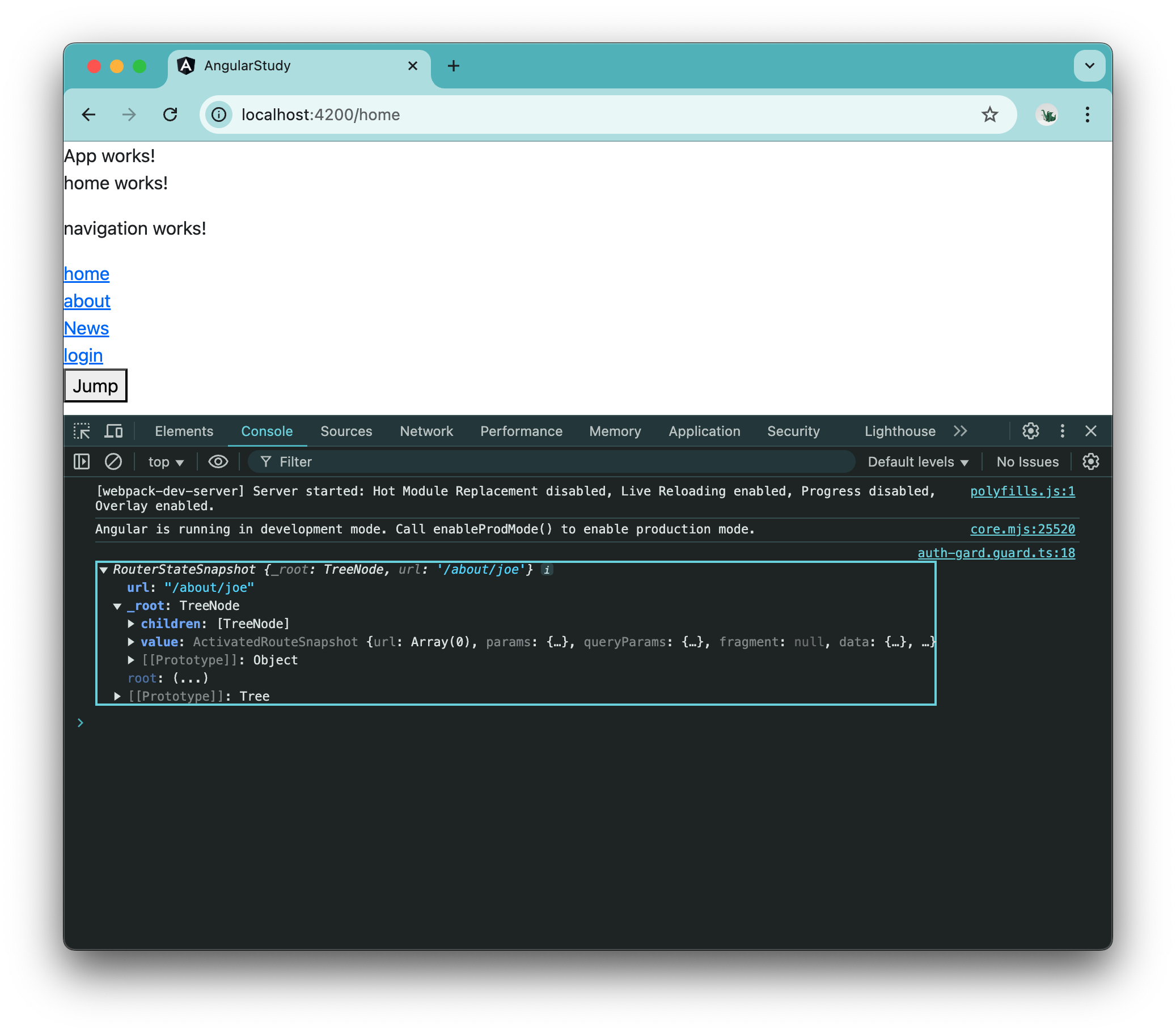Open the auth-gard.guard.ts:18 source link
This screenshot has height=1034, width=1176.
tap(996, 553)
